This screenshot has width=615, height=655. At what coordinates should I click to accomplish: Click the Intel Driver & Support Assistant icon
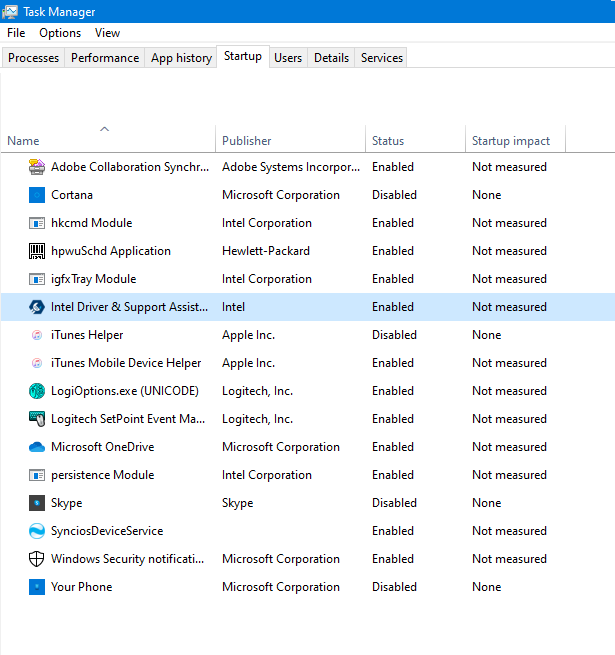37,307
